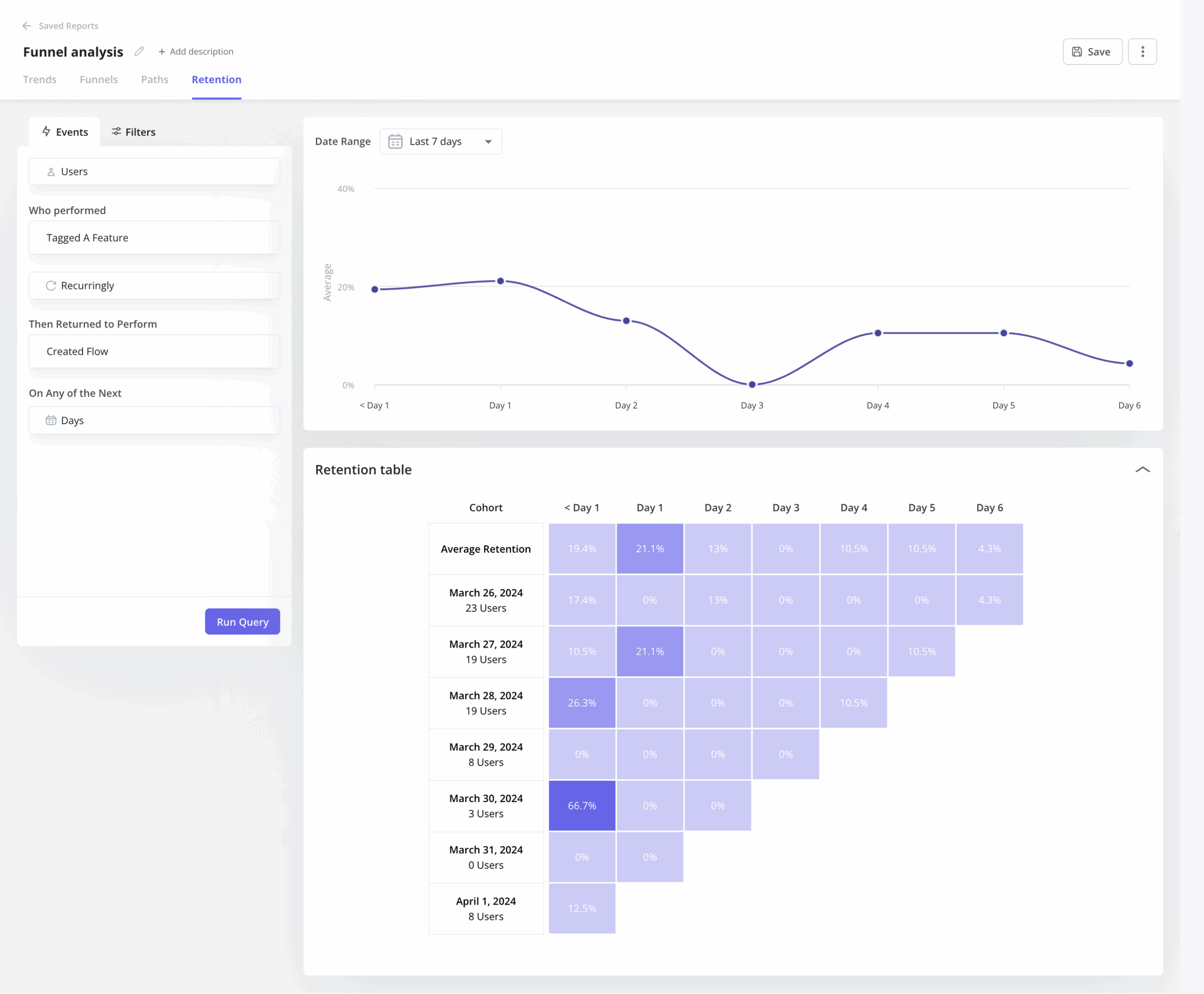1204x994 pixels.
Task: Switch to the Funnels tab
Action: coord(98,80)
